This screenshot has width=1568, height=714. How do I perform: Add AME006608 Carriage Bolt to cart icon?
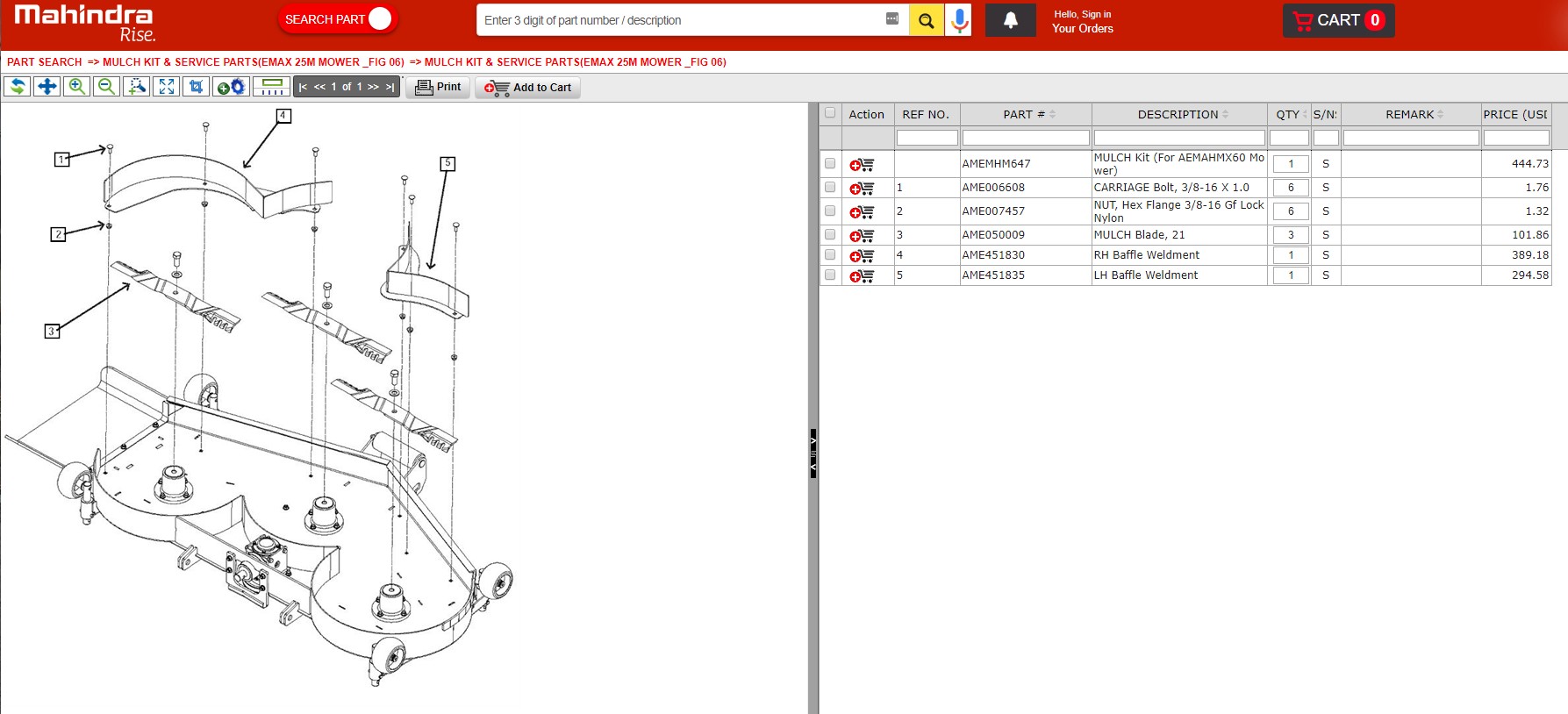click(x=862, y=188)
